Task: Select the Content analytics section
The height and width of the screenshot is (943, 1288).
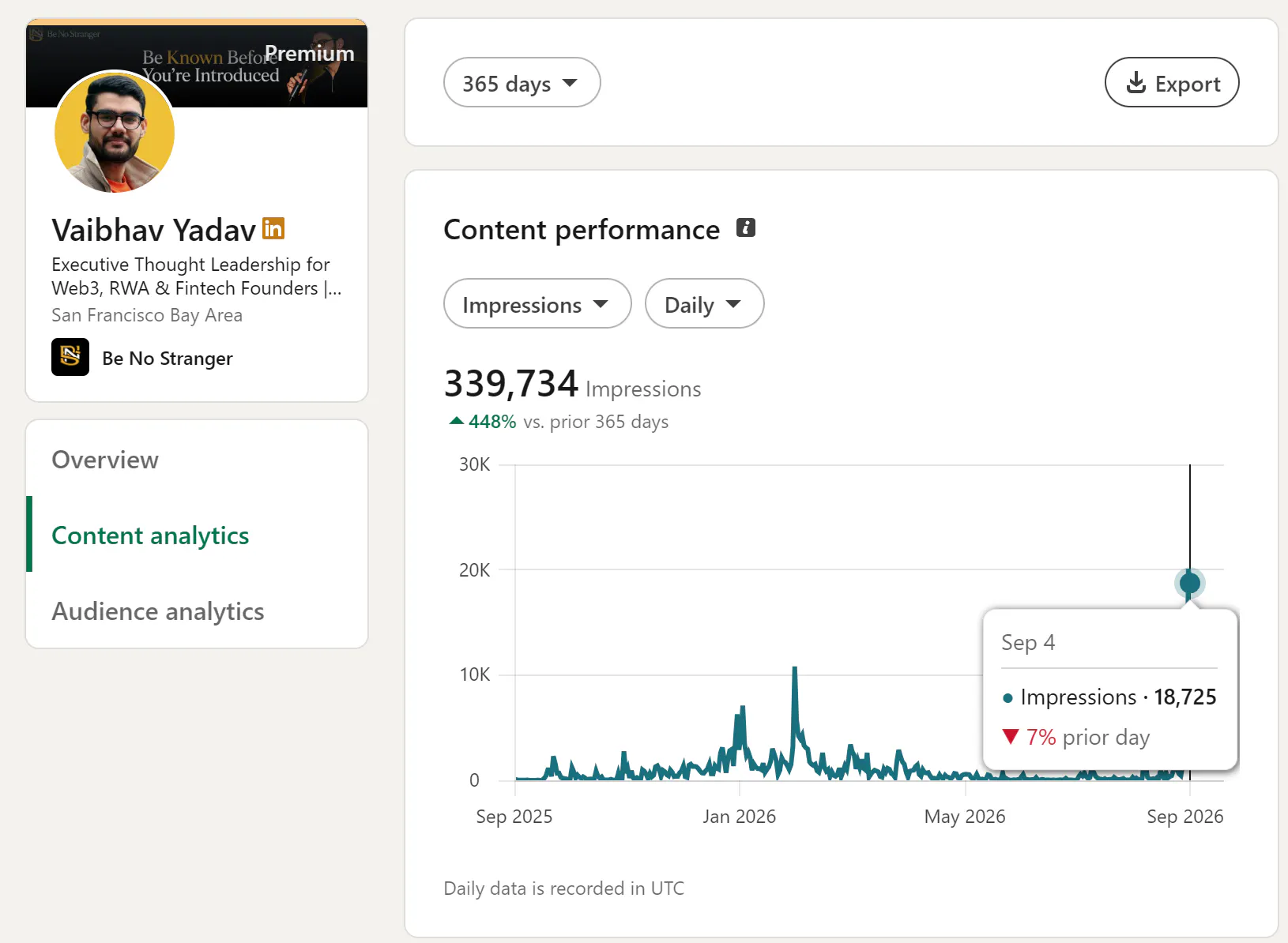Action: (150, 535)
